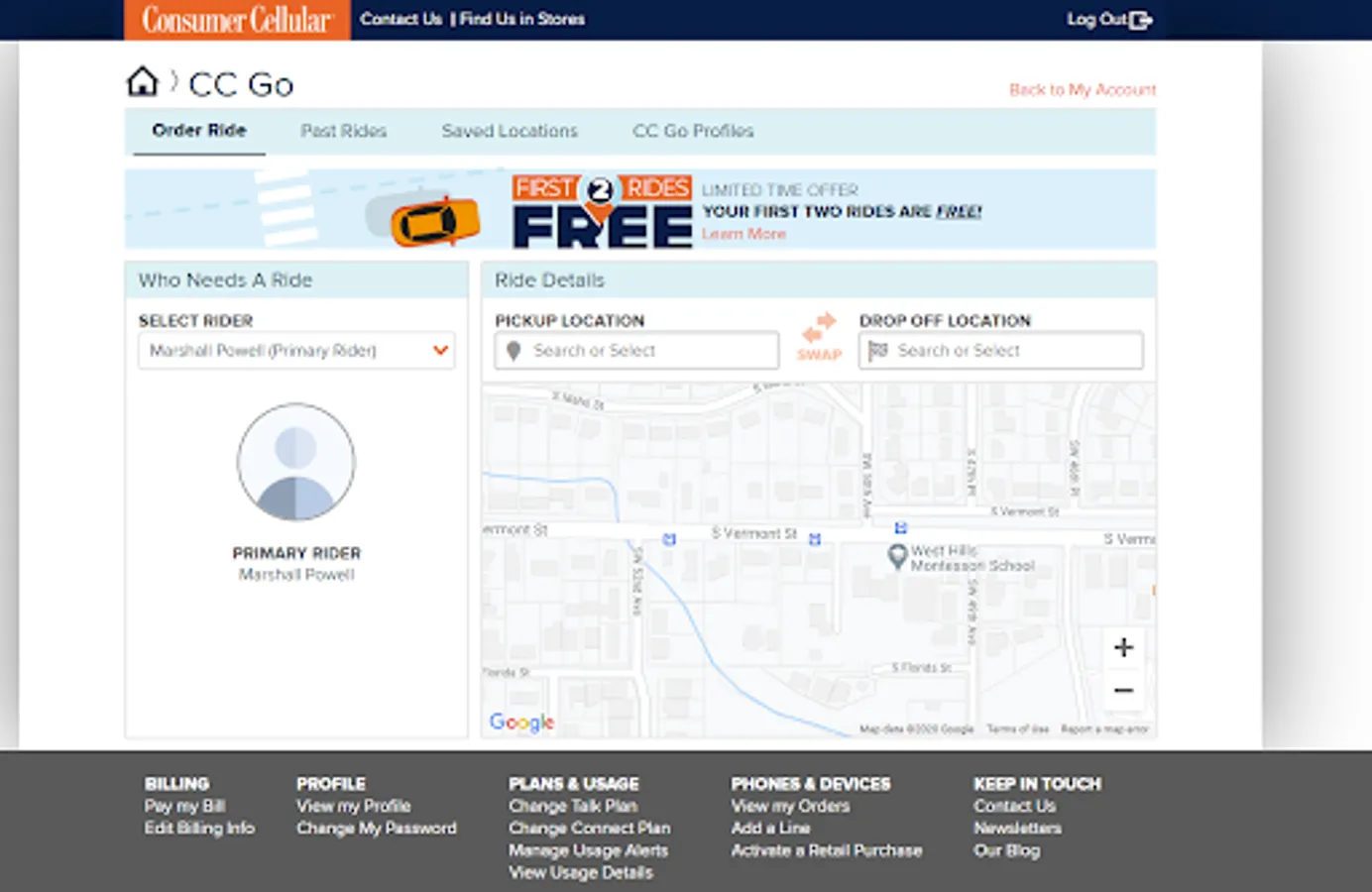
Task: Click the pickup location pin icon
Action: coord(514,351)
